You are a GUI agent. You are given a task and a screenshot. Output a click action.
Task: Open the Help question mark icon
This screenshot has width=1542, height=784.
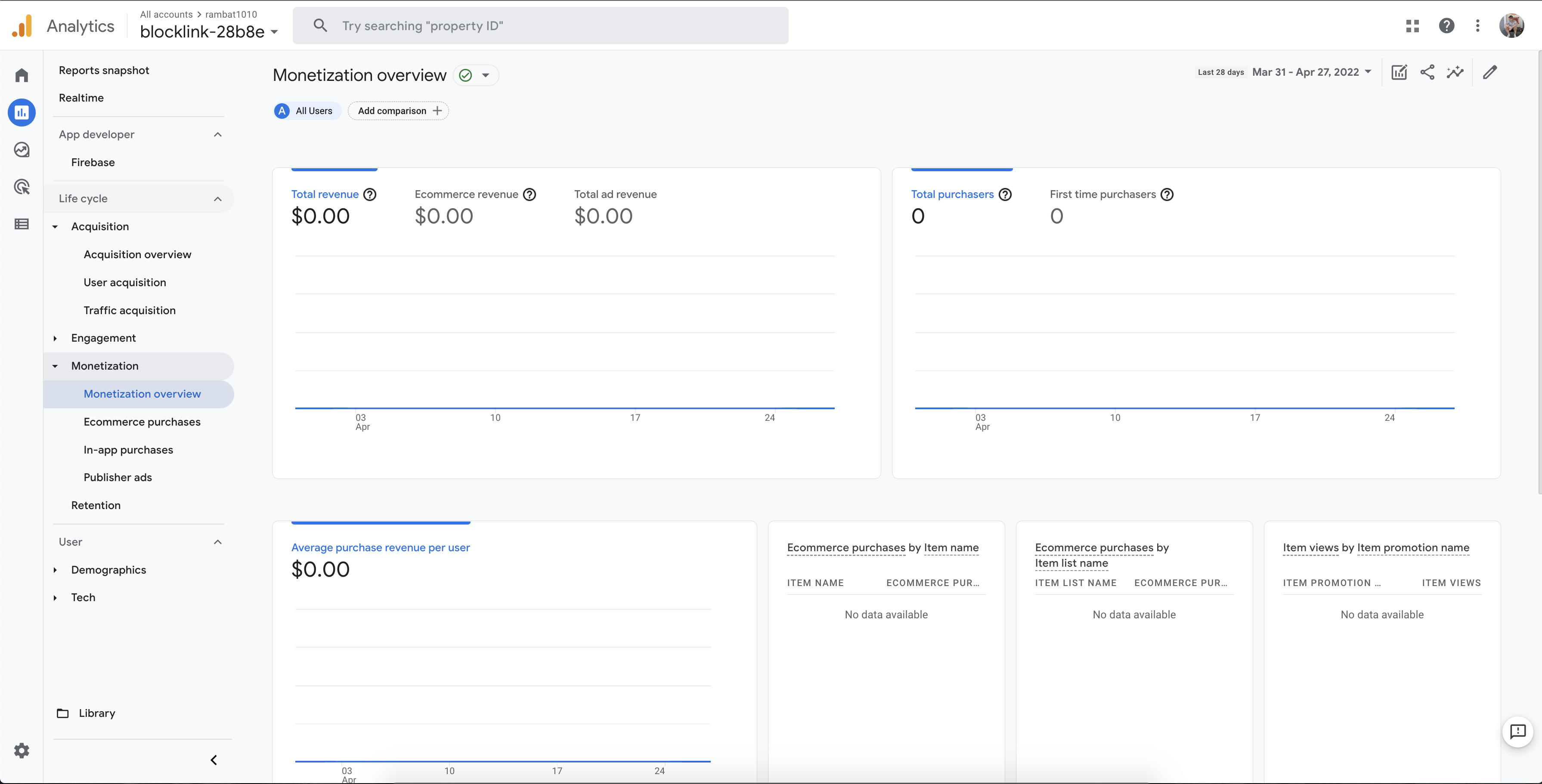click(x=1447, y=26)
